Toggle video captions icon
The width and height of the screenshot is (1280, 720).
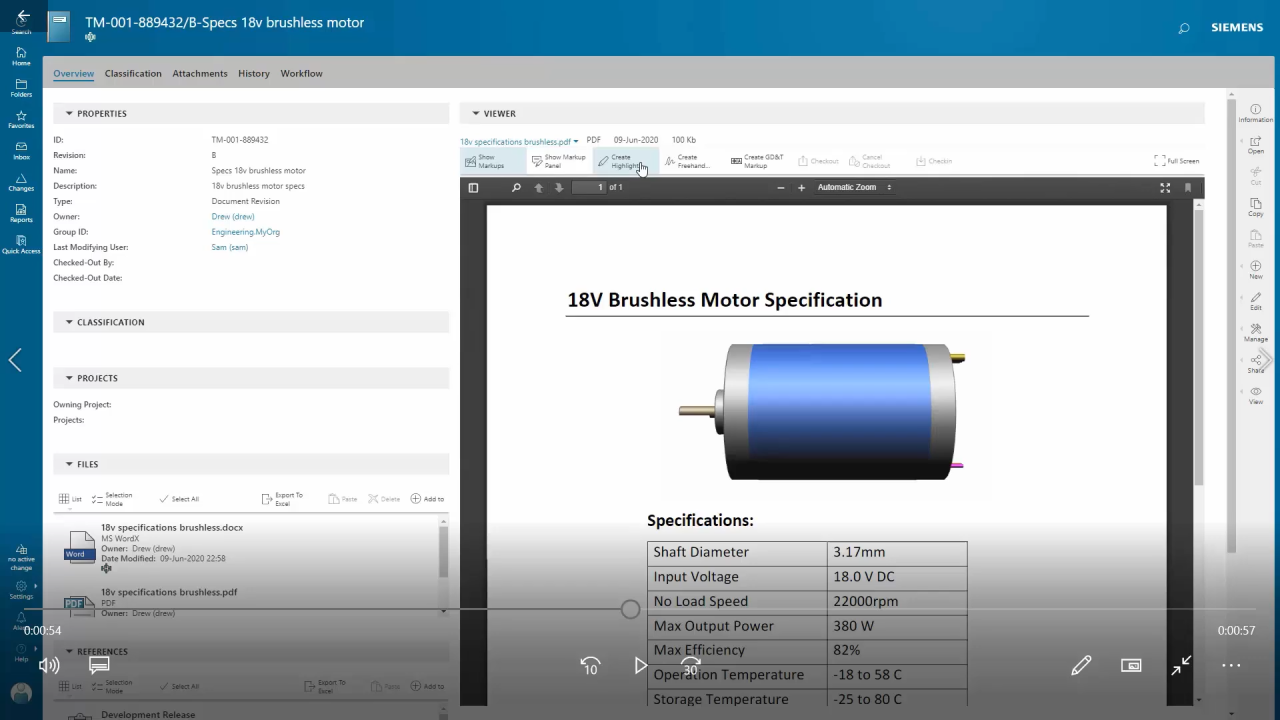99,664
